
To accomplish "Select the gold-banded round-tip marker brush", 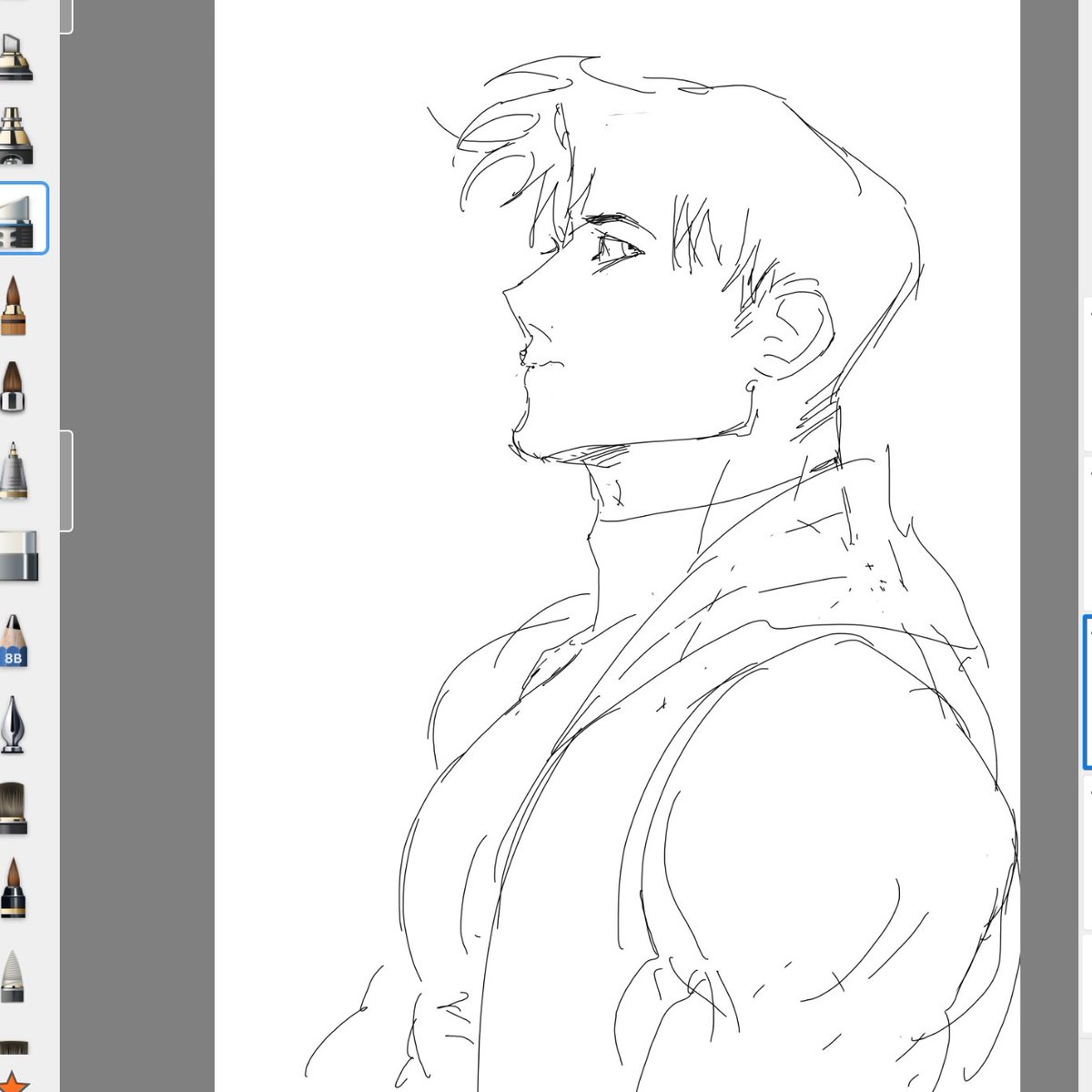I will 16,136.
